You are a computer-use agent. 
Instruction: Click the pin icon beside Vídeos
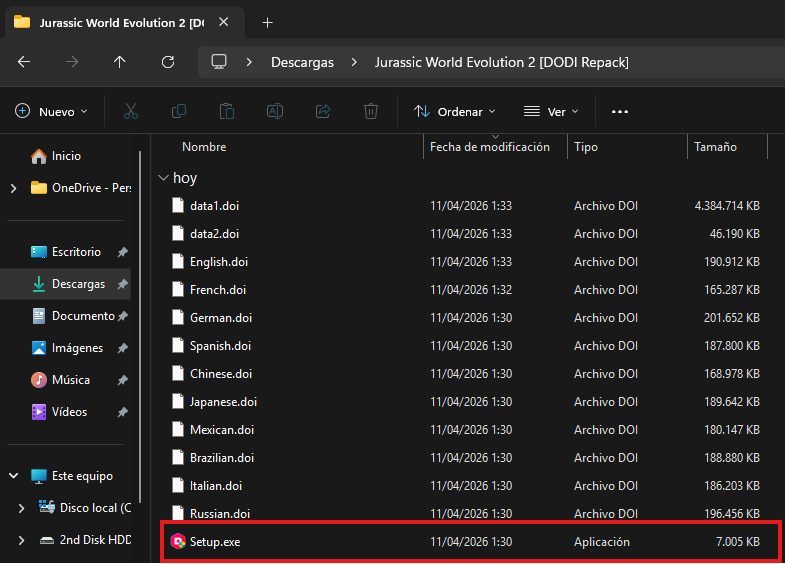(x=123, y=412)
